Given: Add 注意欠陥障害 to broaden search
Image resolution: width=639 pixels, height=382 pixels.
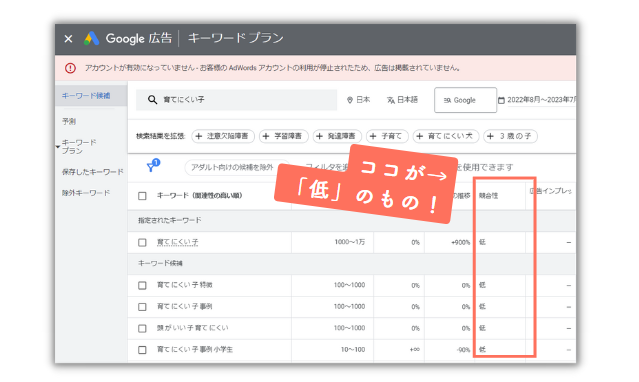Looking at the screenshot, I should click(x=223, y=136).
